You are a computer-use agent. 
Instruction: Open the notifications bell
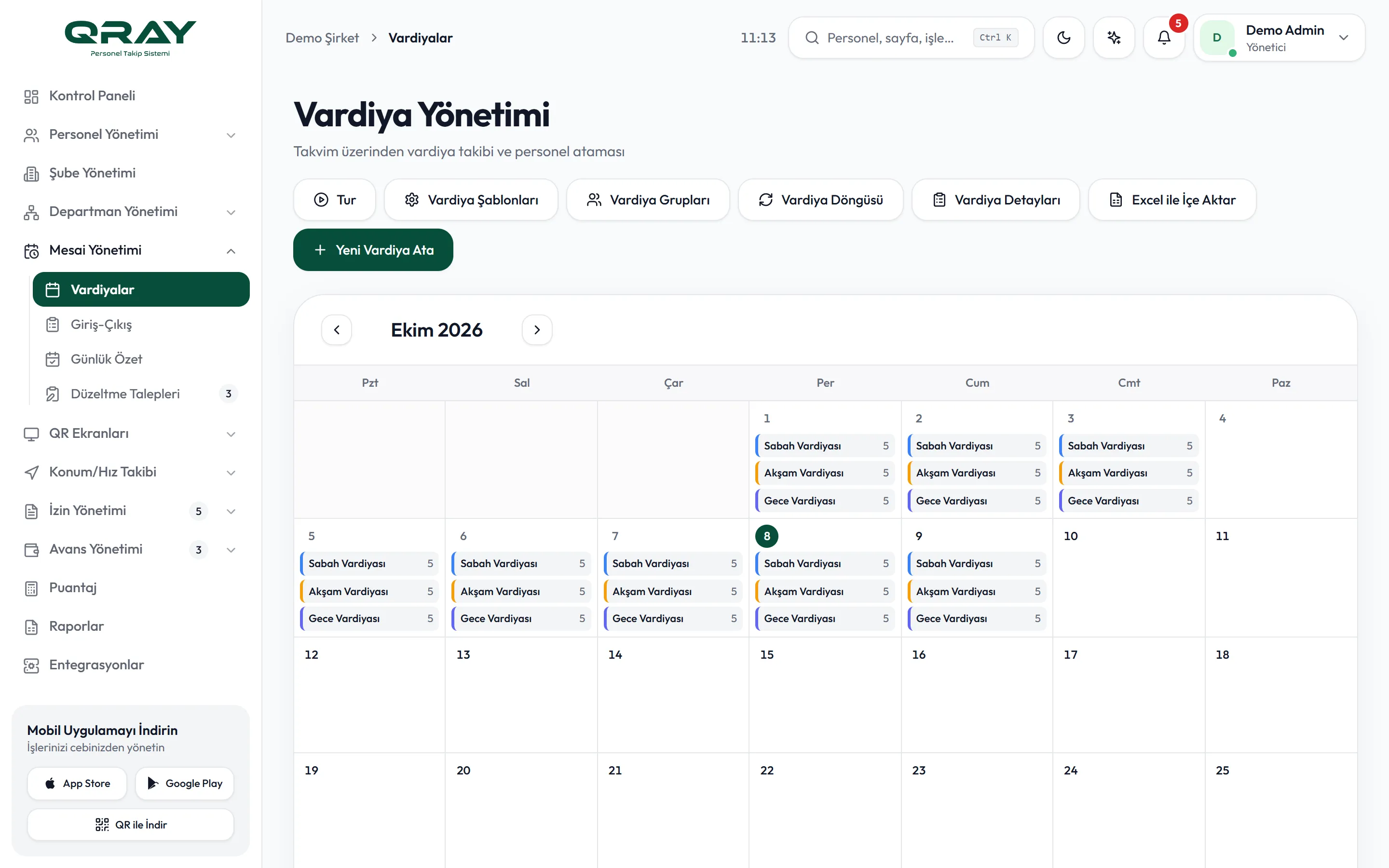tap(1164, 38)
